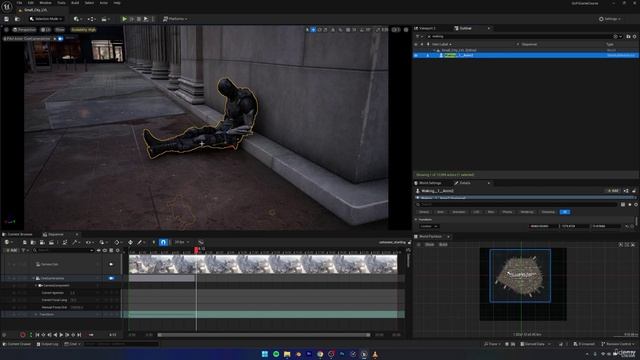Open the Sequencer frame rate dropdown

(181, 242)
